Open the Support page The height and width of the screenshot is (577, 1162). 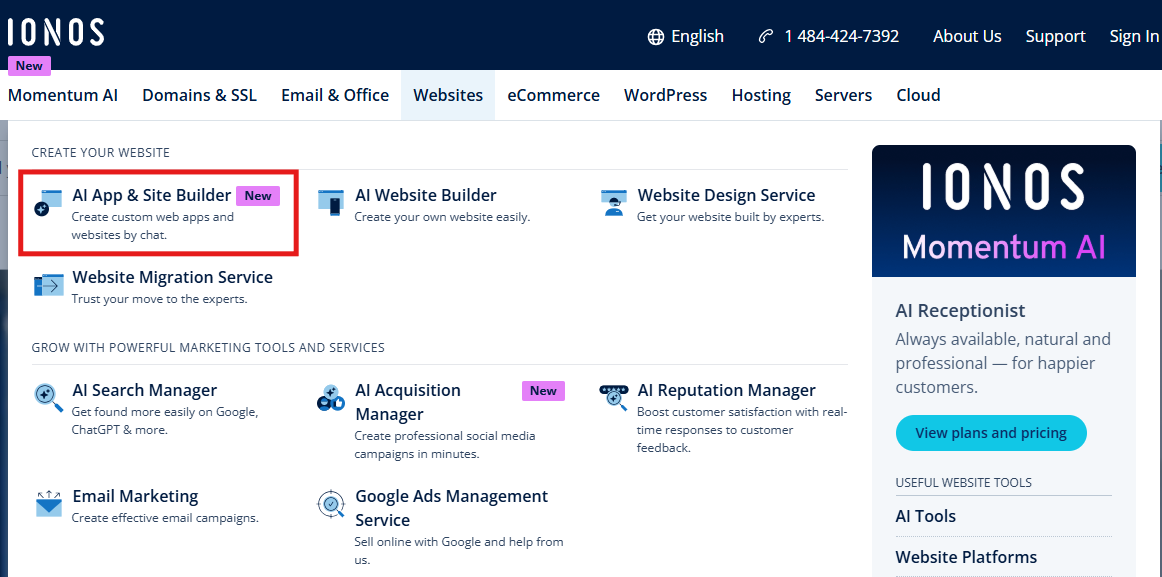[1055, 37]
